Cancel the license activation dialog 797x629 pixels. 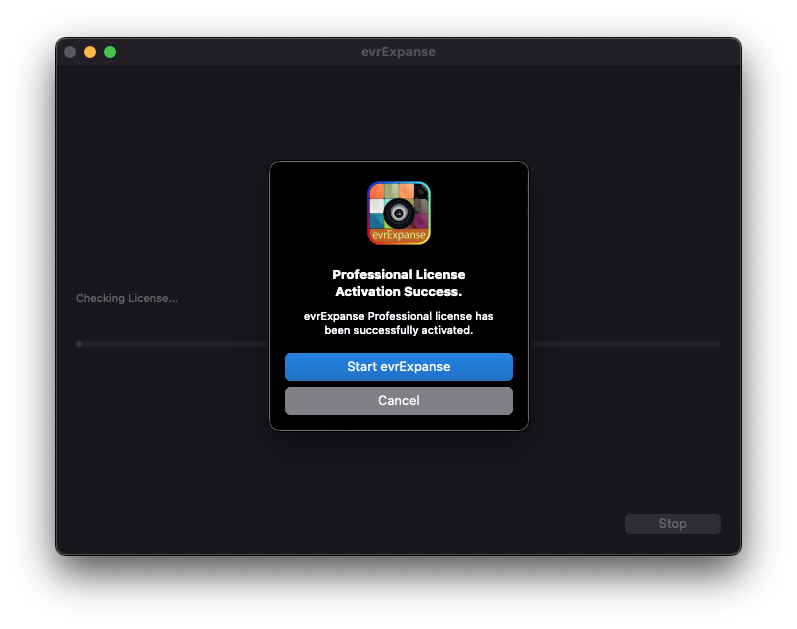tap(398, 401)
